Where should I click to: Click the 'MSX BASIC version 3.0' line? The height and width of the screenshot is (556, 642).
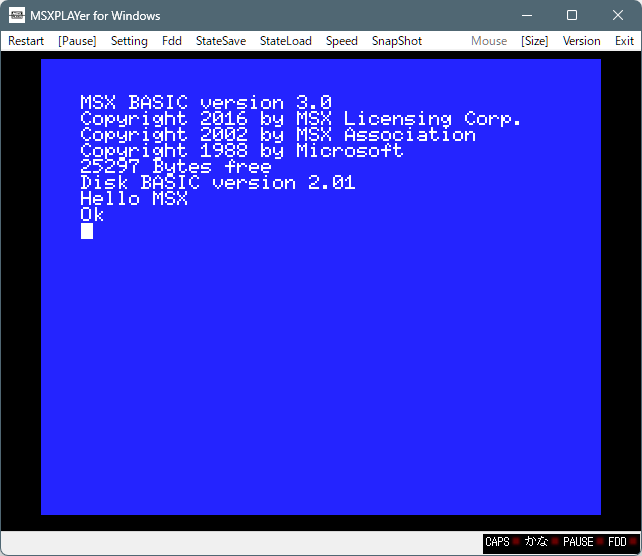(x=206, y=102)
